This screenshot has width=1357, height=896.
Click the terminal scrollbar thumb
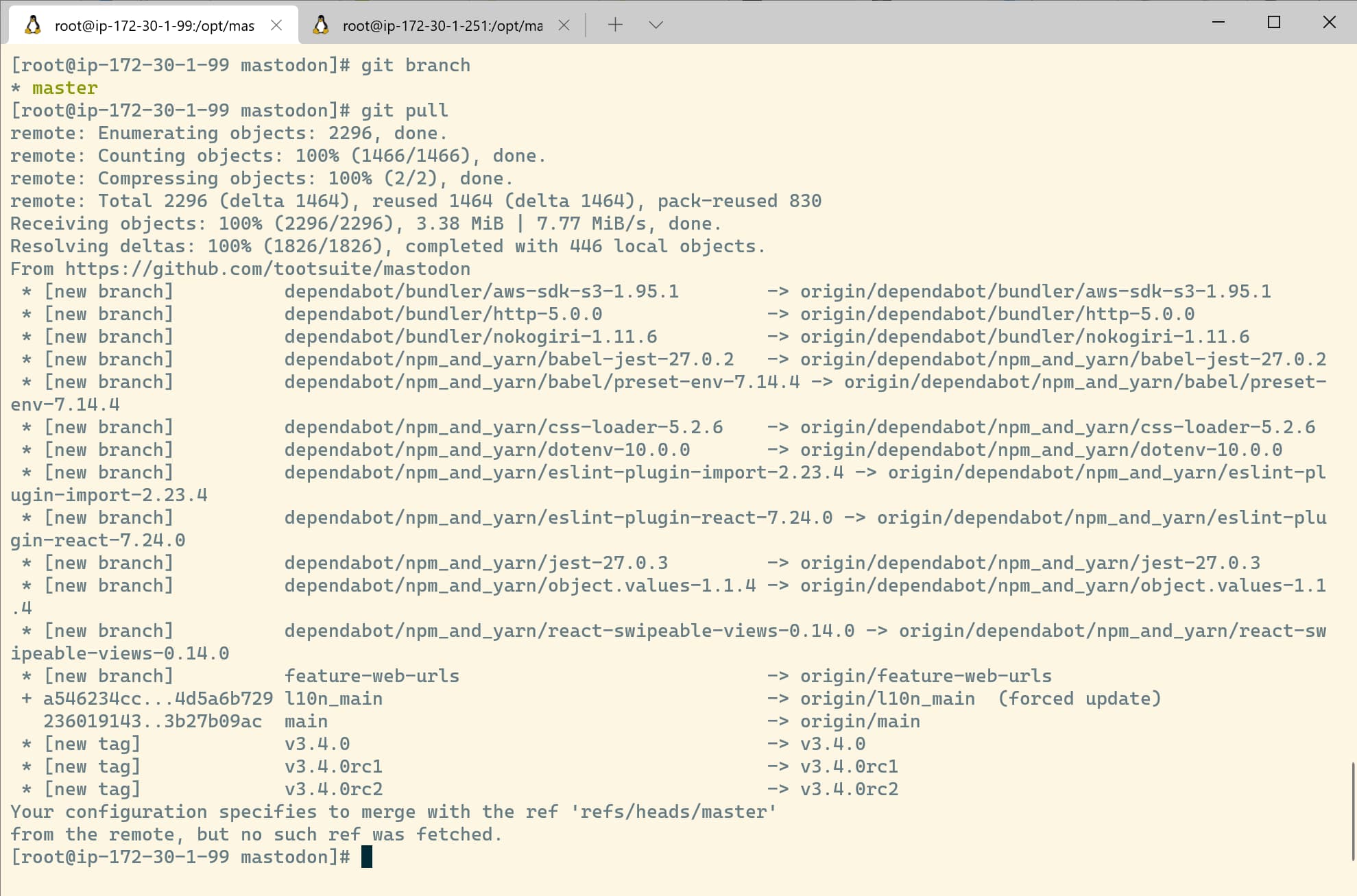coord(1353,810)
